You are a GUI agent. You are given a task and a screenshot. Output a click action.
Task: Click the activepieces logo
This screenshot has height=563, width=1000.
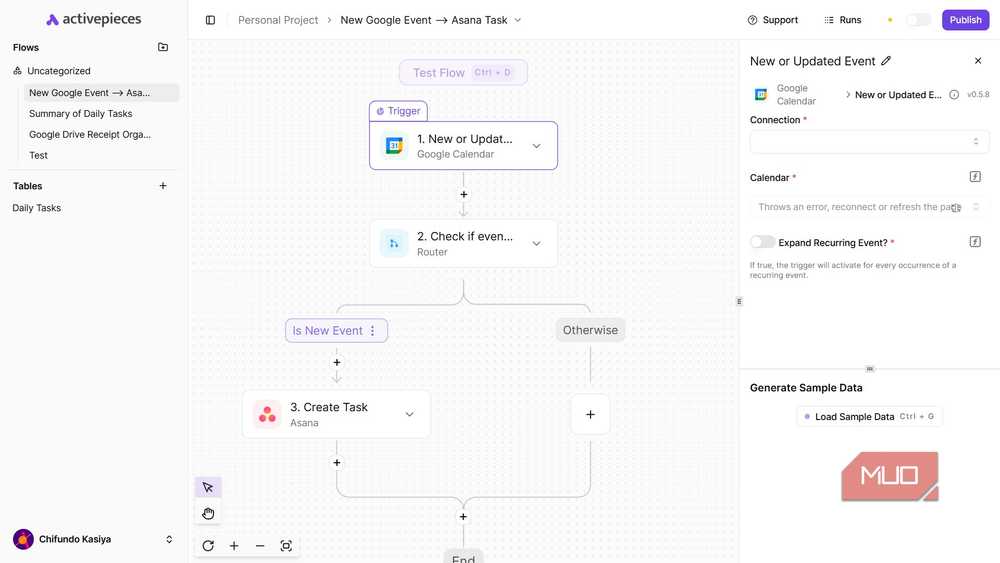pyautogui.click(x=94, y=19)
